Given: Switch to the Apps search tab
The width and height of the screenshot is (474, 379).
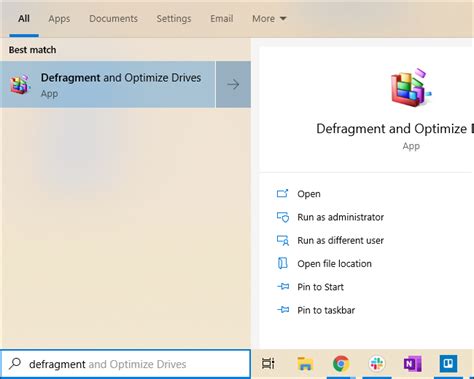Looking at the screenshot, I should click(x=59, y=19).
